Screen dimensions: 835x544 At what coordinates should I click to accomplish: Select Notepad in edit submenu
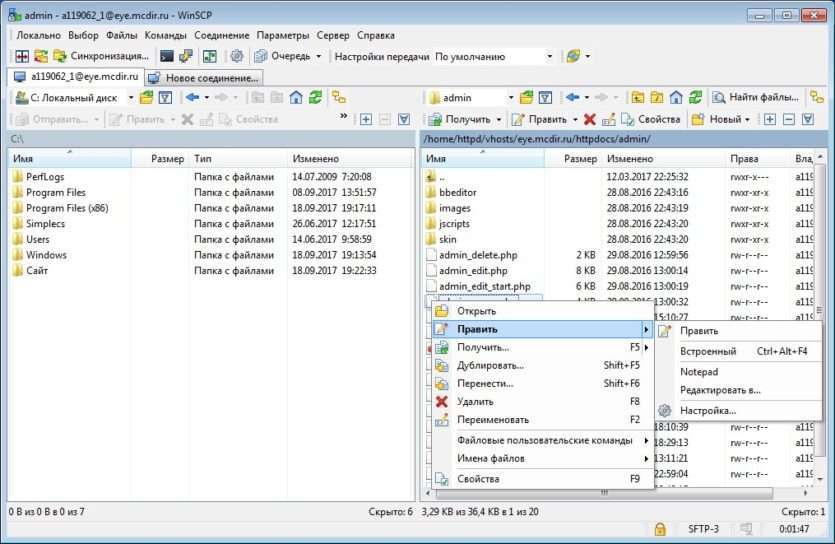click(739, 372)
